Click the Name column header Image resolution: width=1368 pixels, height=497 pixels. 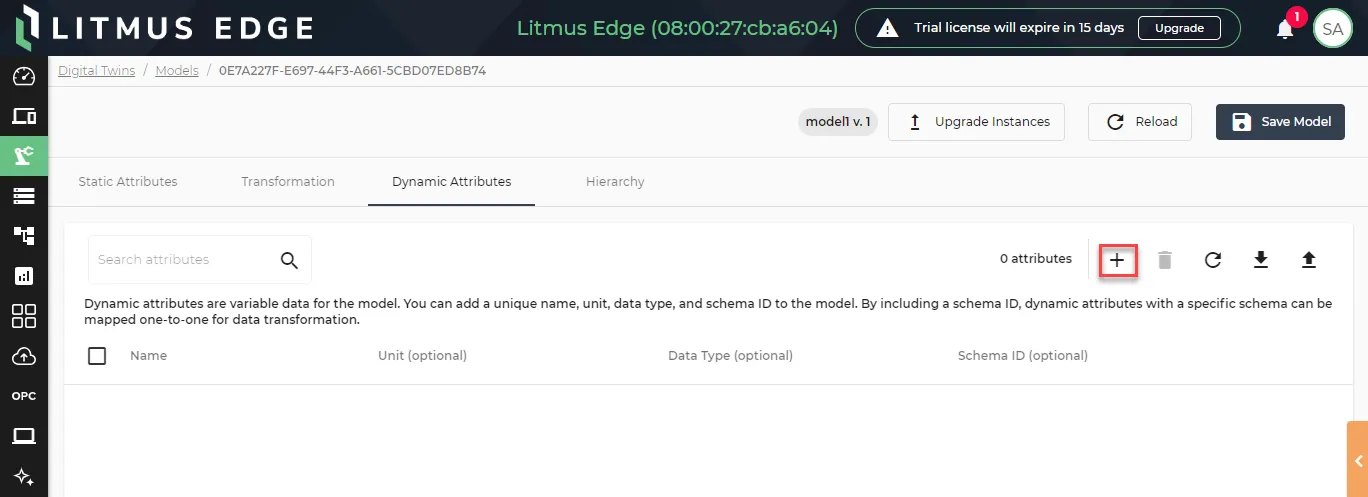[x=149, y=356]
